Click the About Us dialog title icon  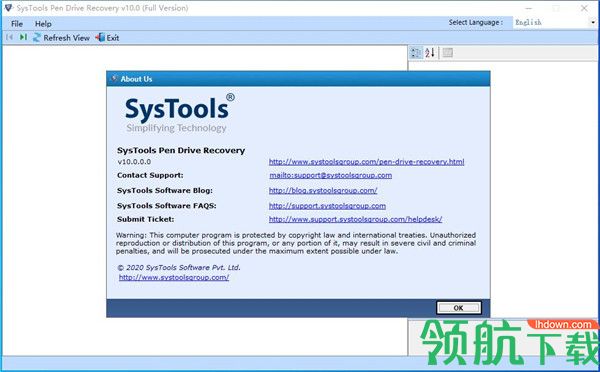114,79
